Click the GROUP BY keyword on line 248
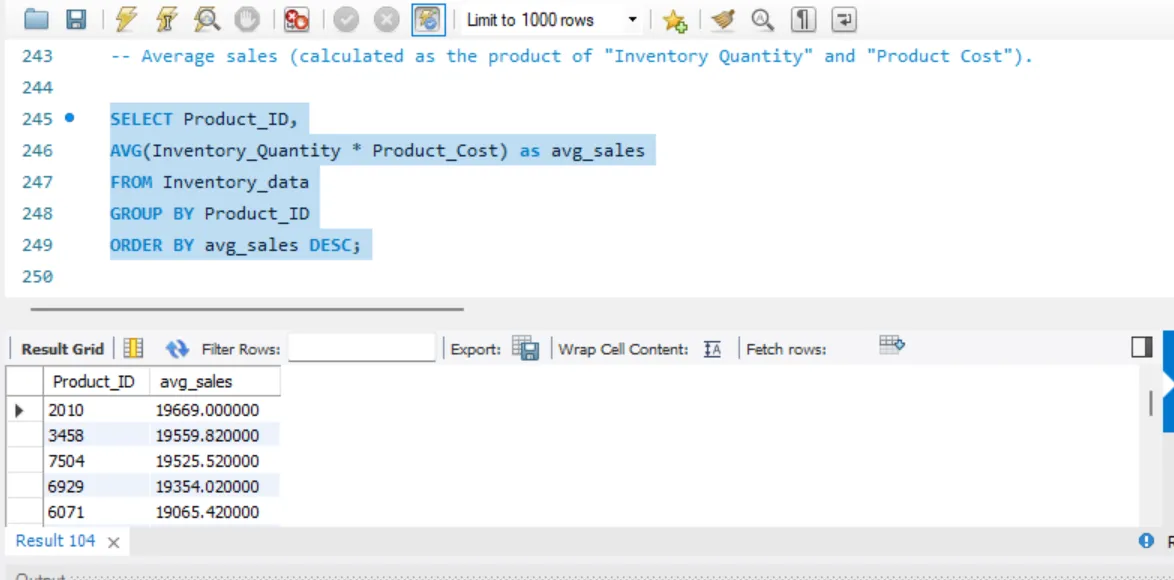The height and width of the screenshot is (580, 1174). coord(152,214)
